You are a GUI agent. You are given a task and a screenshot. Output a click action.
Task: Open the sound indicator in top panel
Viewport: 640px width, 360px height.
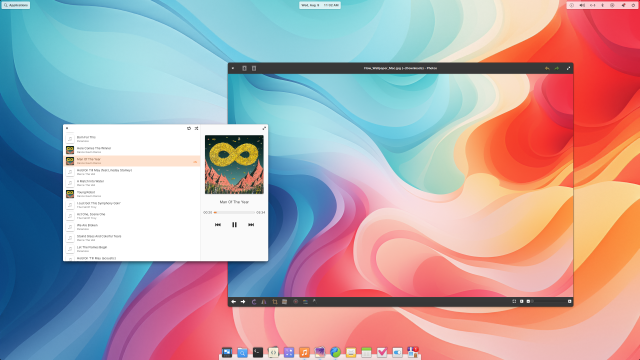pos(582,5)
